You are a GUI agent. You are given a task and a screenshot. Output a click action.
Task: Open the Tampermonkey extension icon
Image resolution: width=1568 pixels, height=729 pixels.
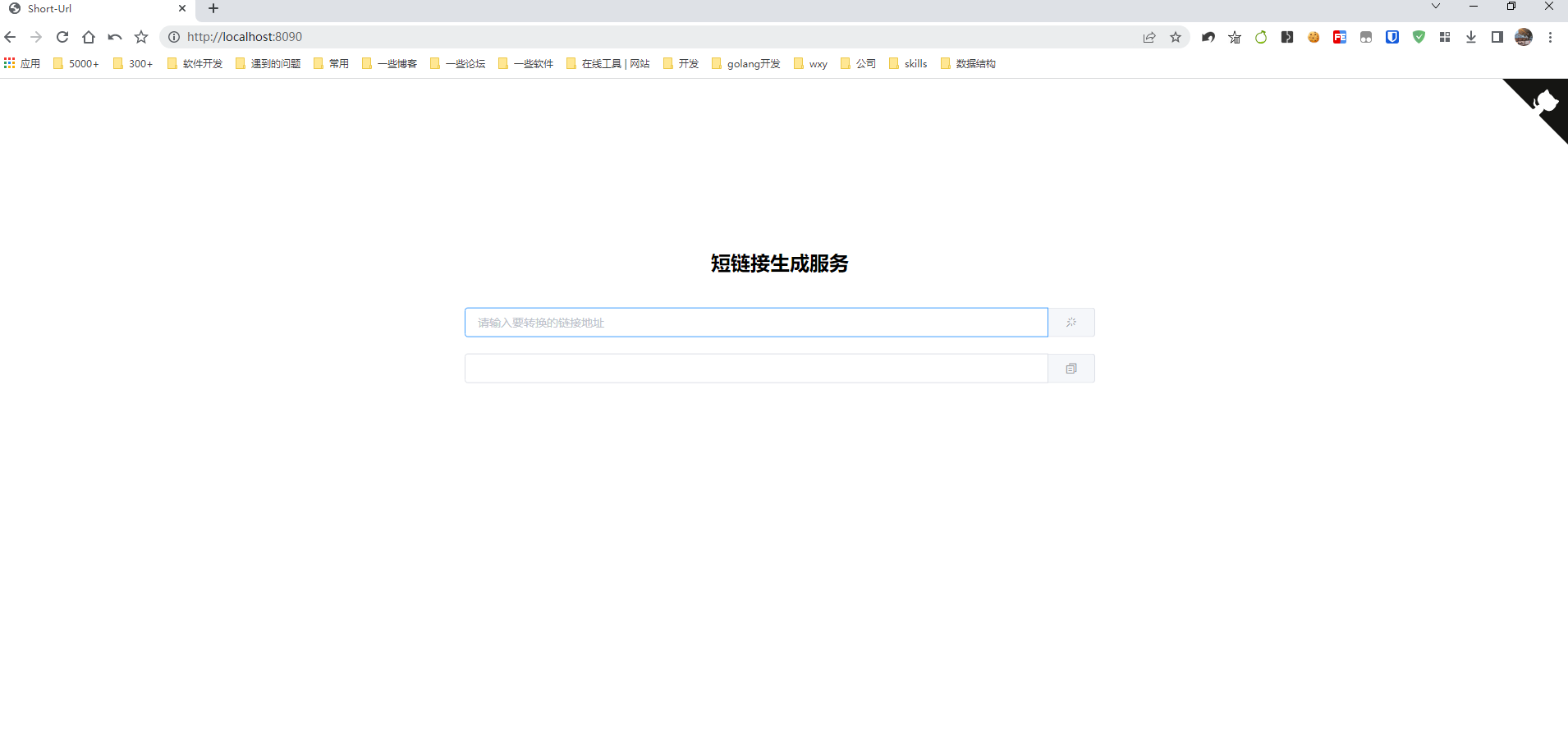[1366, 37]
